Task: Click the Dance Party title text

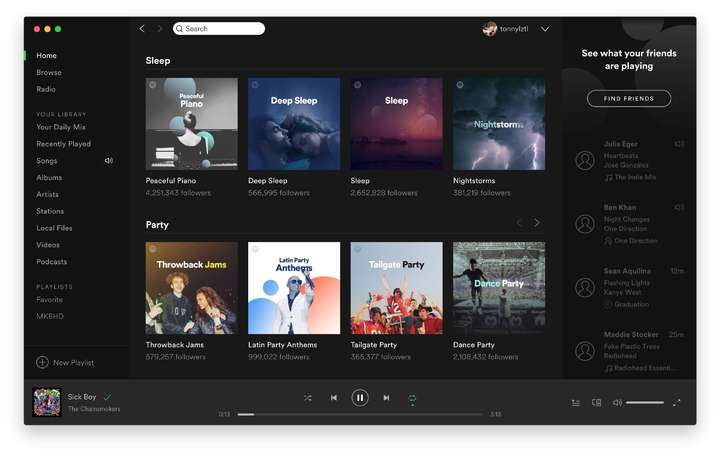Action: coord(473,345)
